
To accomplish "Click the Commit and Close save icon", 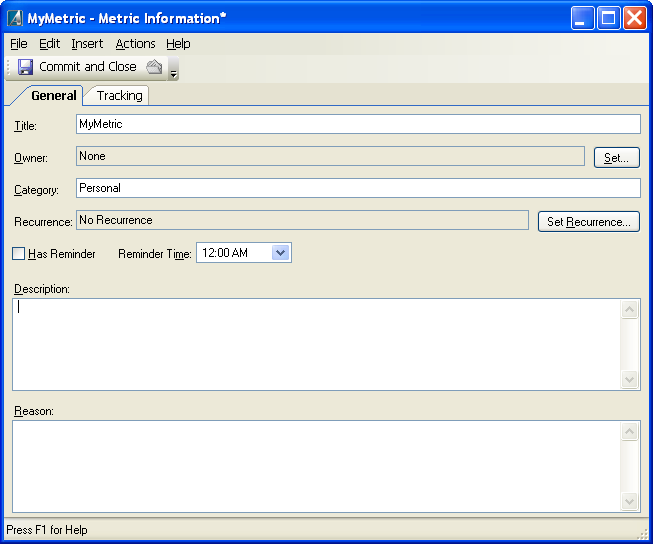I will pyautogui.click(x=25, y=67).
